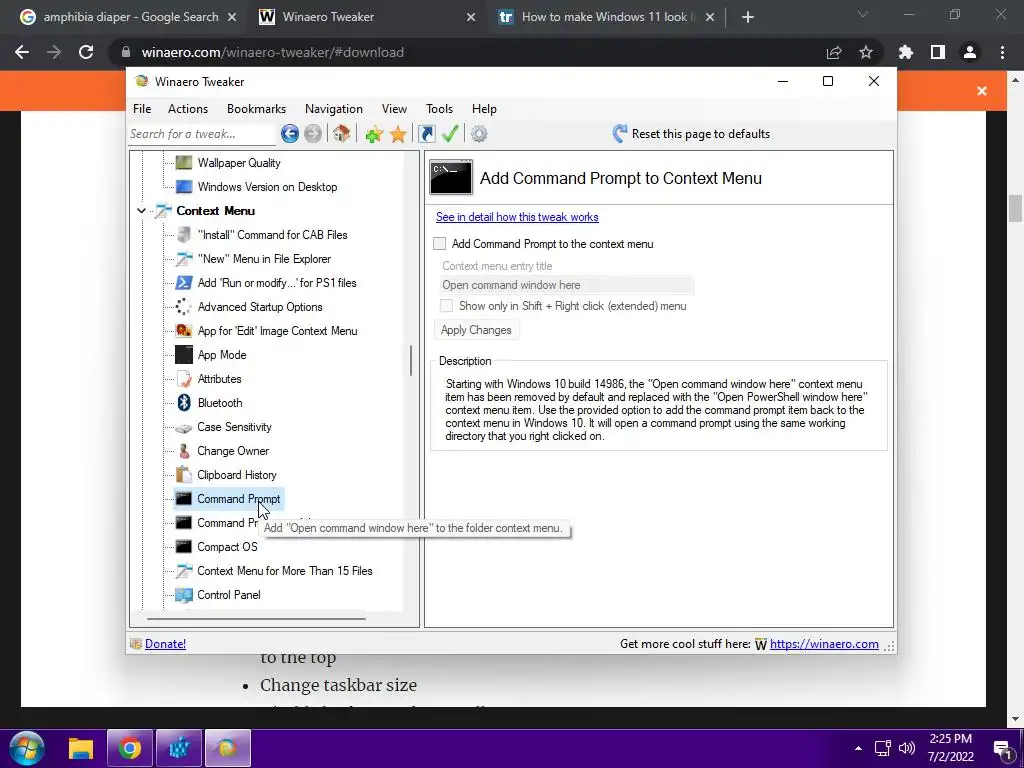Select the Attributes tree item
The image size is (1024, 768).
pyautogui.click(x=219, y=379)
